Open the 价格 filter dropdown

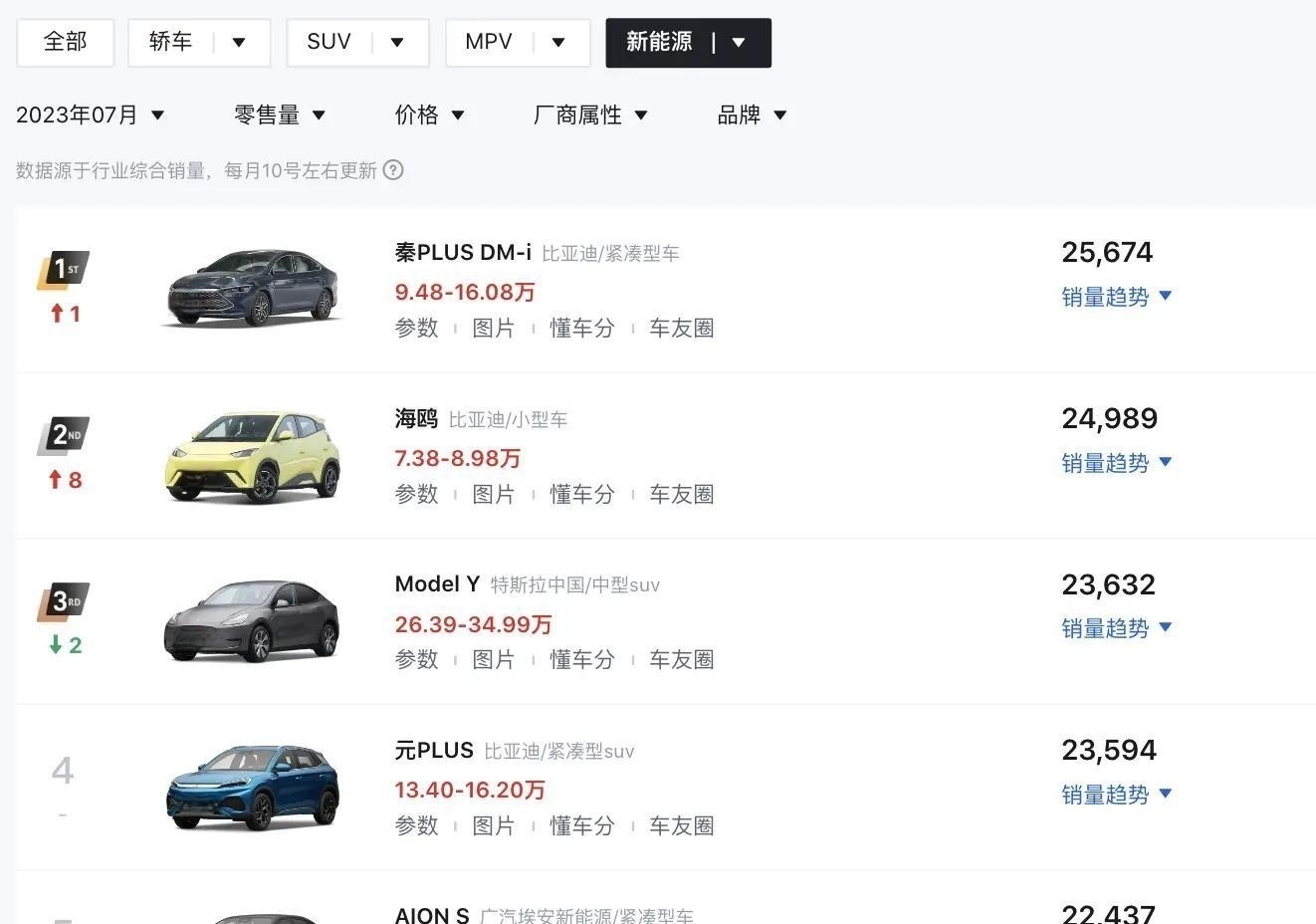[430, 115]
